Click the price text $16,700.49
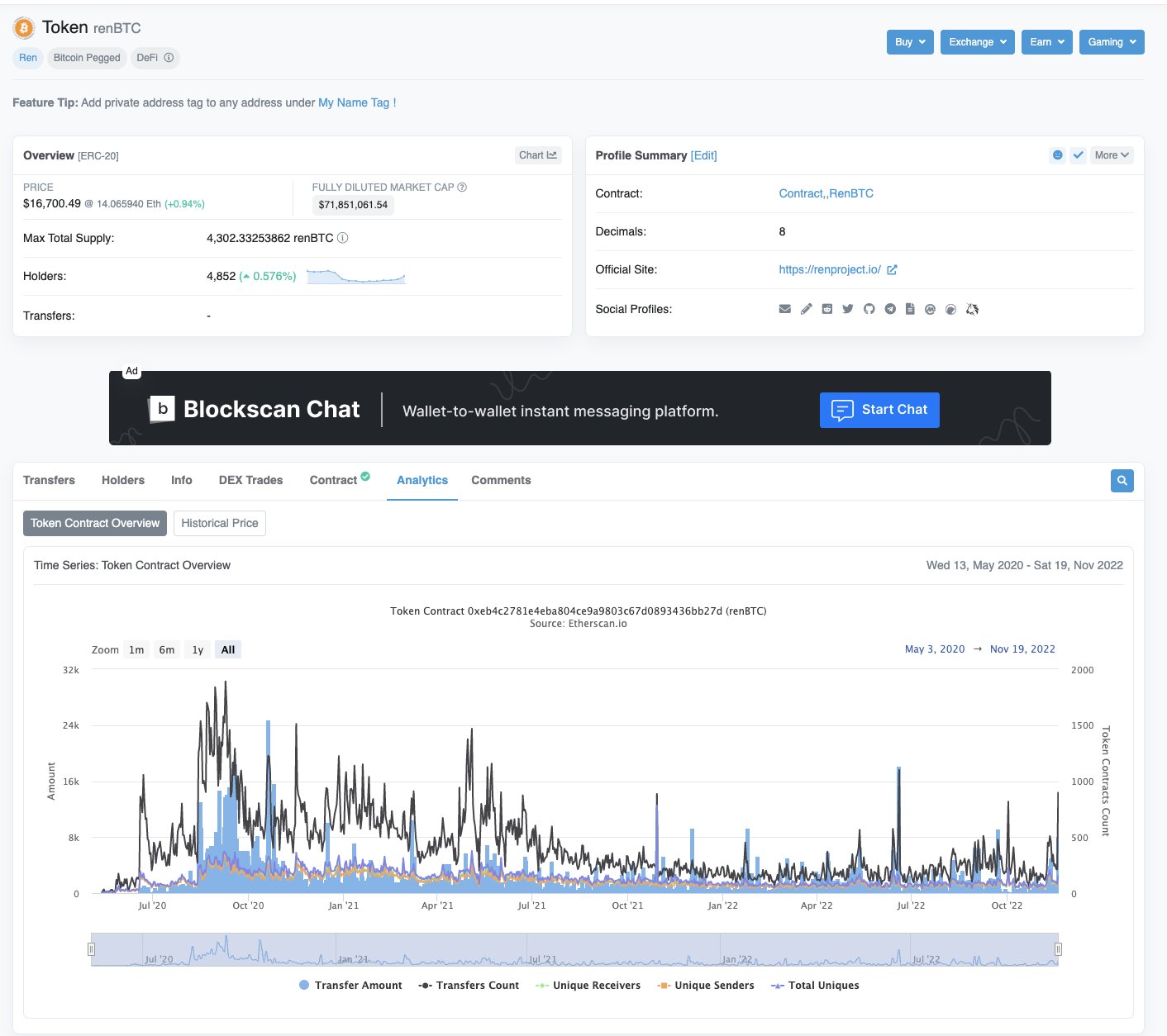1167x1036 pixels. tap(52, 203)
